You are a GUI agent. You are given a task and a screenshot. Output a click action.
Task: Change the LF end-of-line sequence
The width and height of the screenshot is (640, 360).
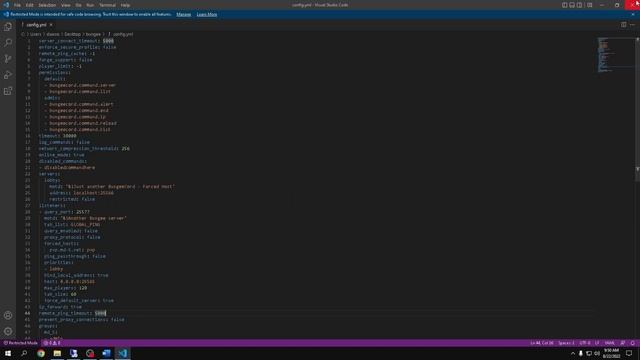click(597, 343)
